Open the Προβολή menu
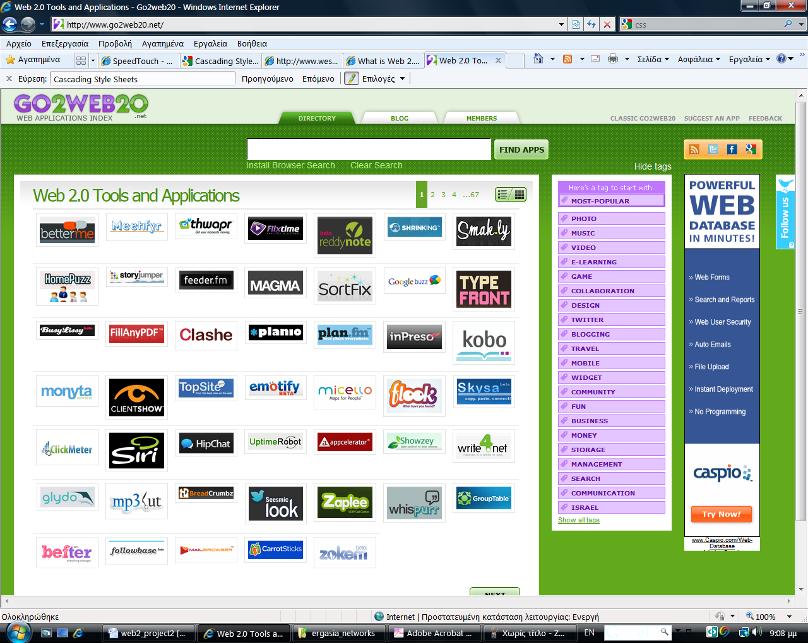Screen dimensions: 808x643 [x=115, y=44]
